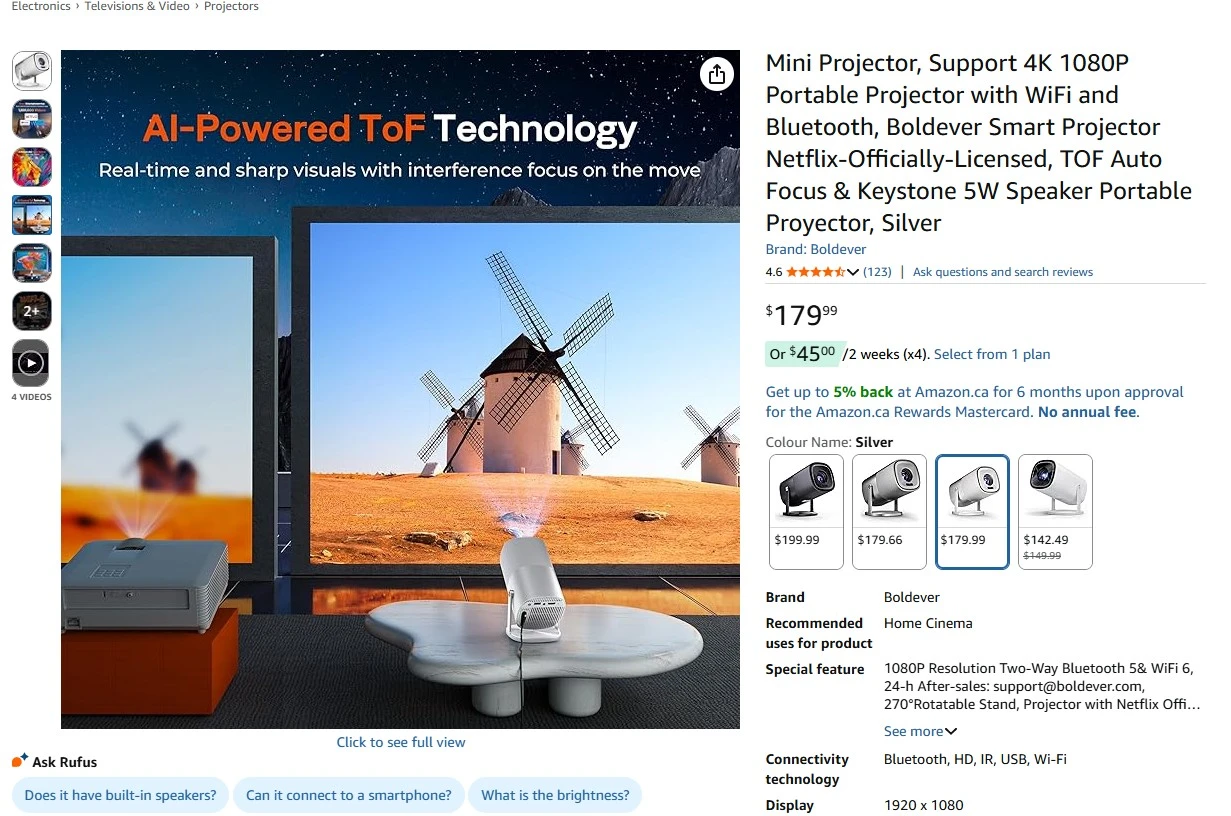Open Brand: Boldever link
The image size is (1231, 816).
pyautogui.click(x=816, y=249)
